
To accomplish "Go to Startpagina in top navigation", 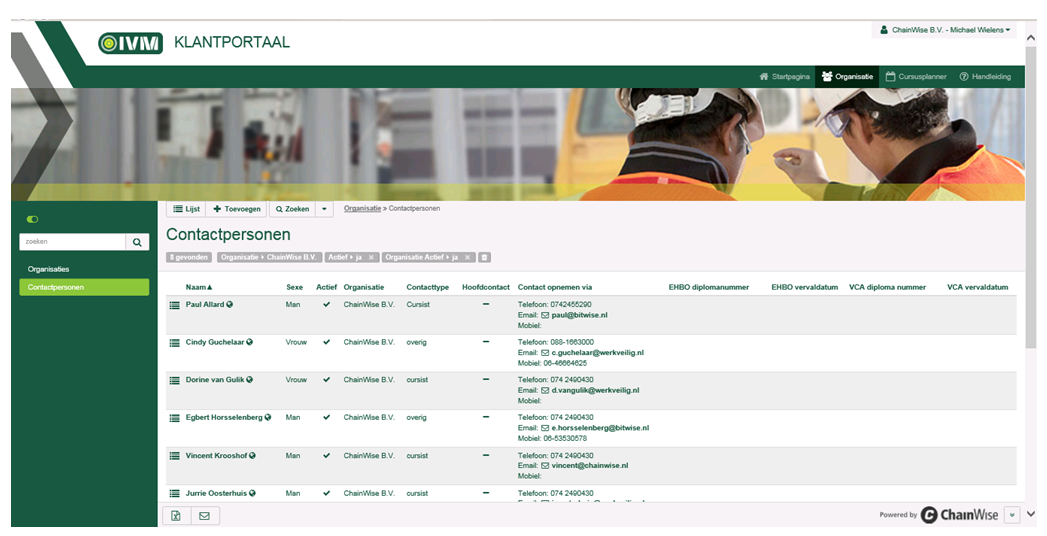I will pyautogui.click(x=785, y=77).
